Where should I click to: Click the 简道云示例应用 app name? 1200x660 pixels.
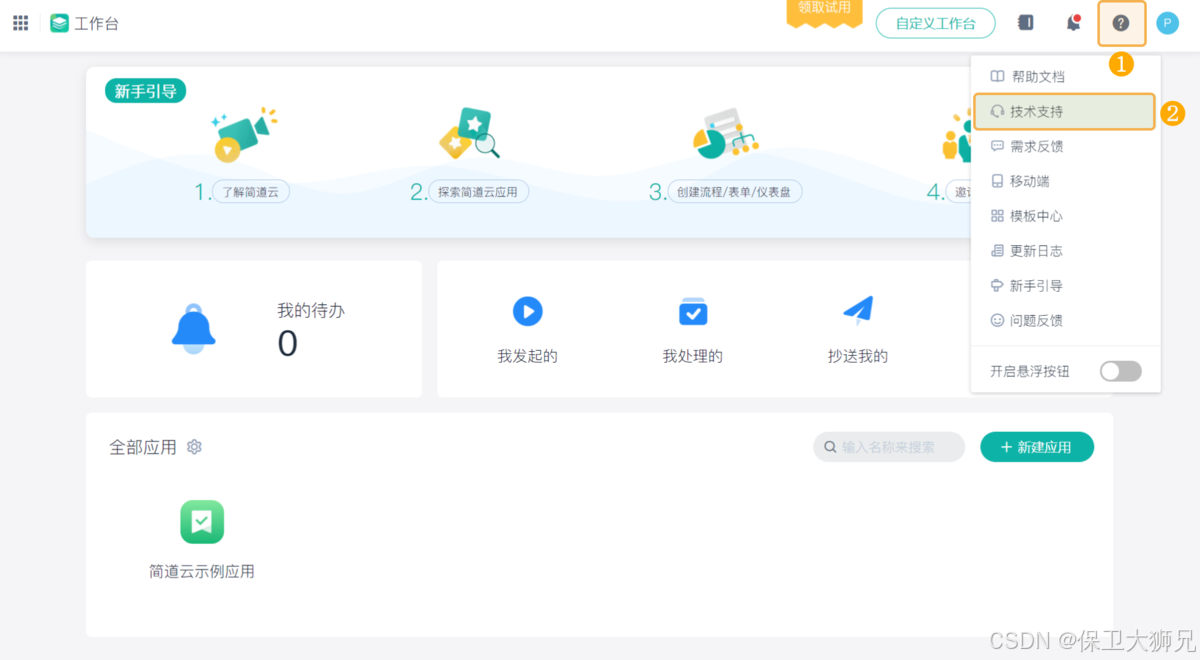(202, 572)
